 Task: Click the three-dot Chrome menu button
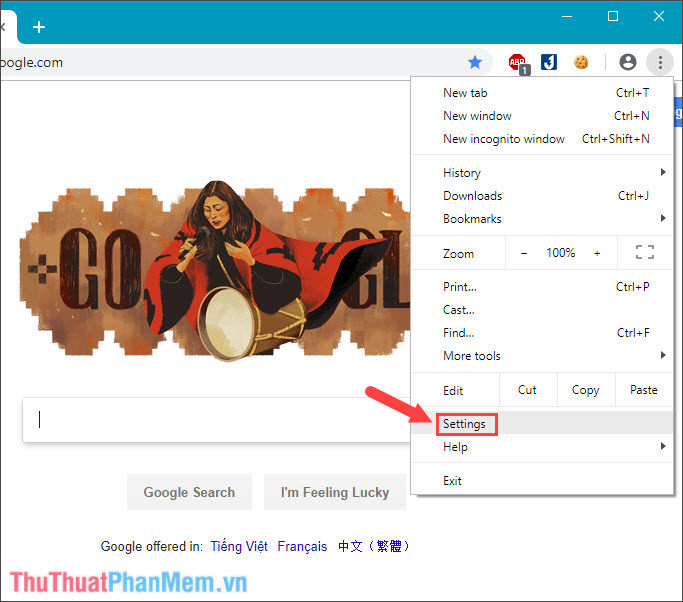(x=660, y=62)
